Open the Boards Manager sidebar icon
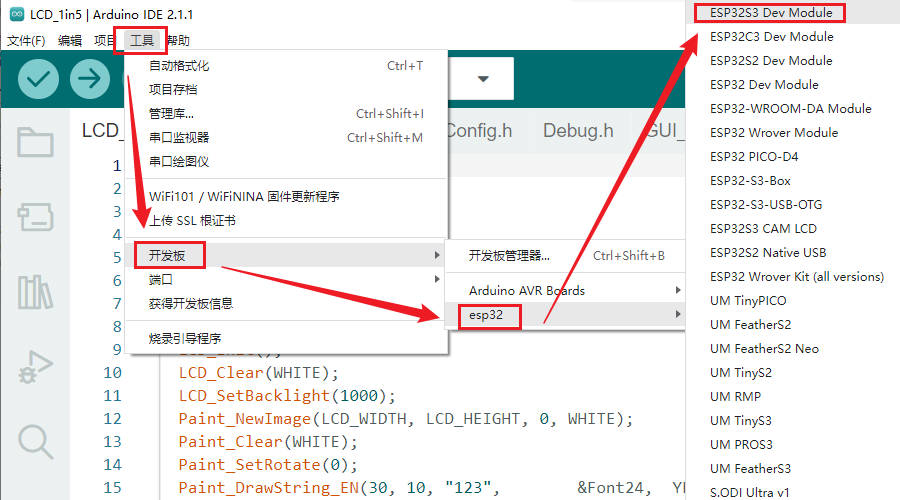The width and height of the screenshot is (900, 500). point(35,216)
